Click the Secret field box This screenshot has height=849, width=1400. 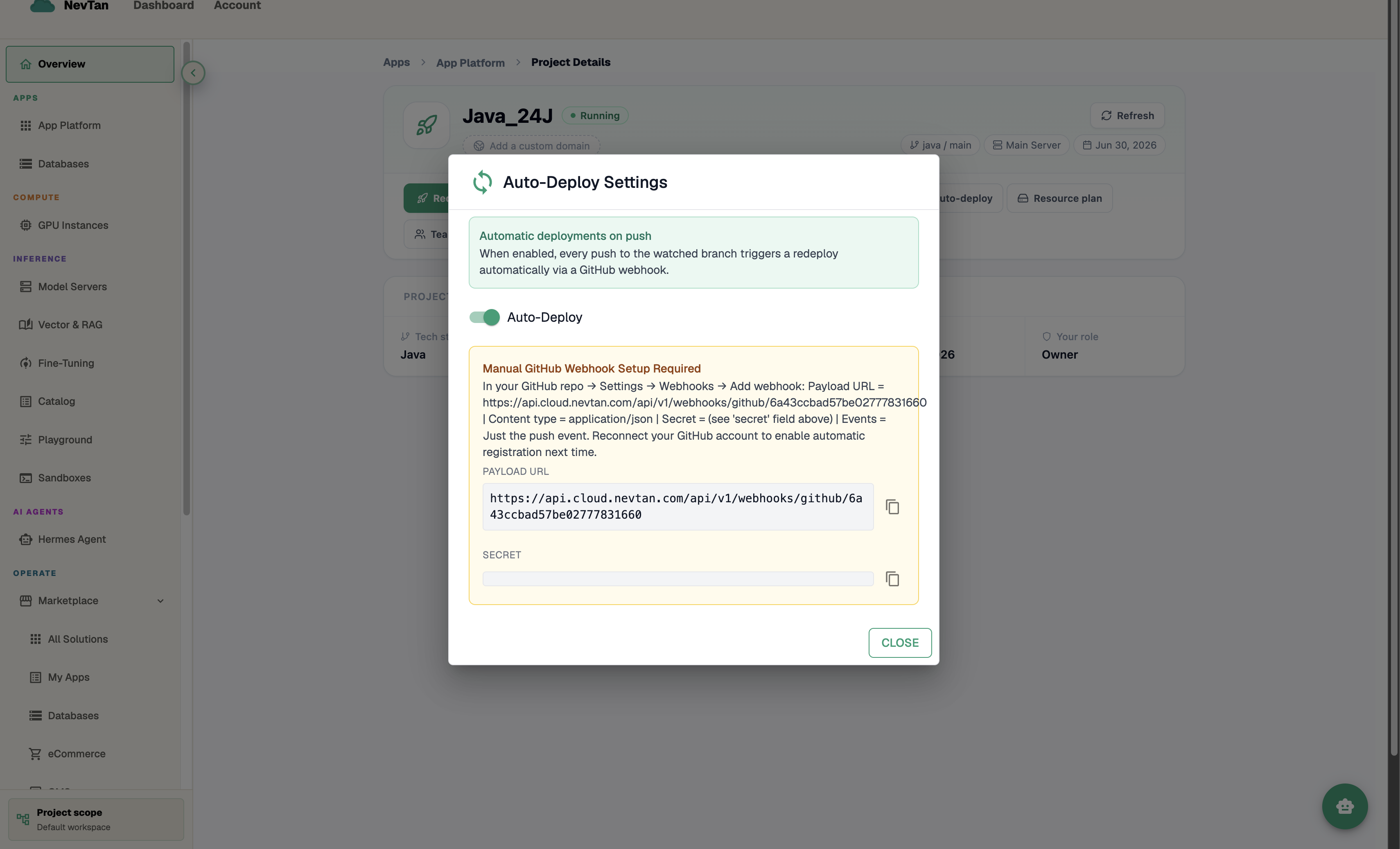click(x=677, y=578)
